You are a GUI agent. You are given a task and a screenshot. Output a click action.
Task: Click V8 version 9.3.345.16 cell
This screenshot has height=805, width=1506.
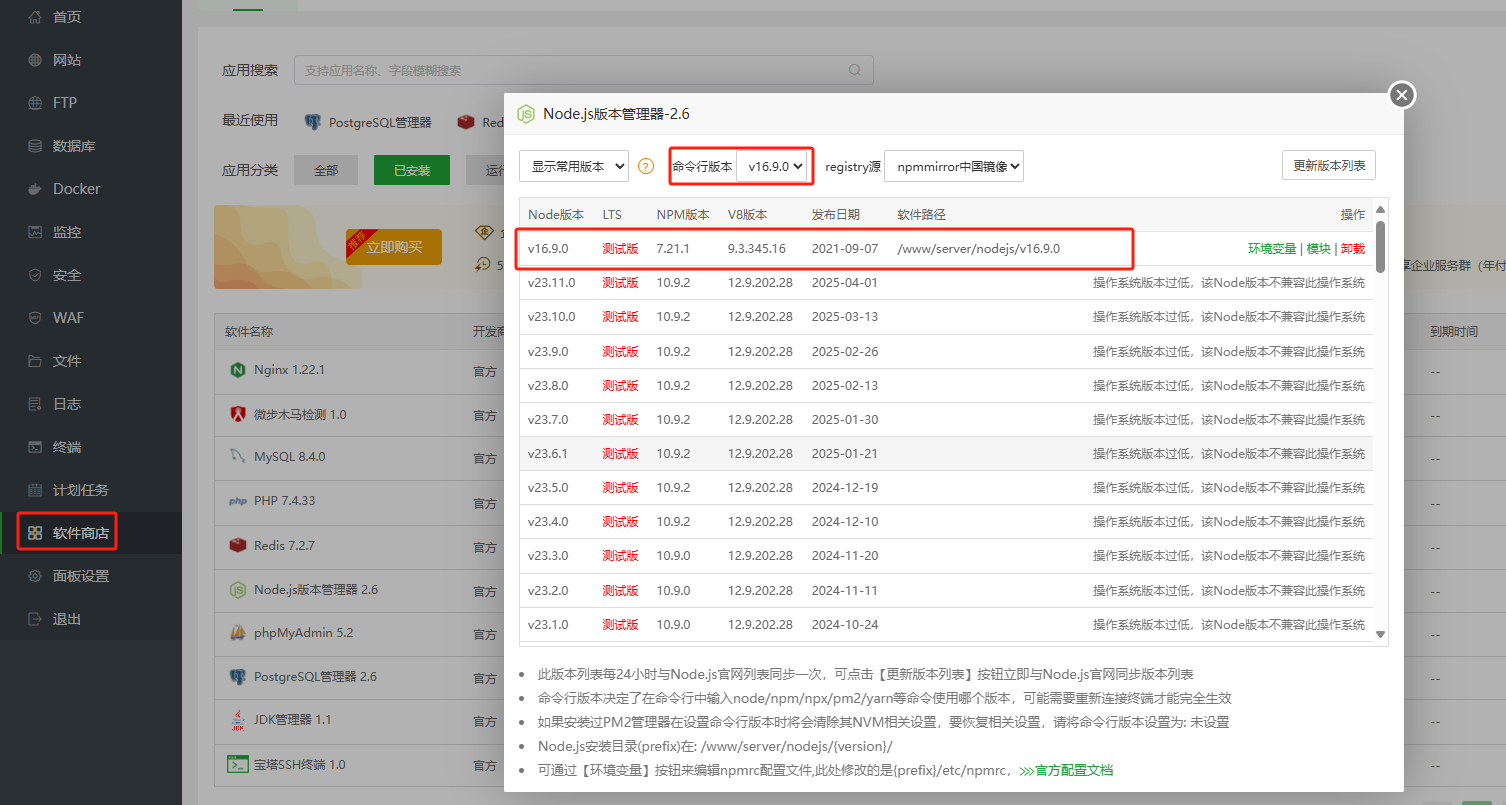(757, 249)
